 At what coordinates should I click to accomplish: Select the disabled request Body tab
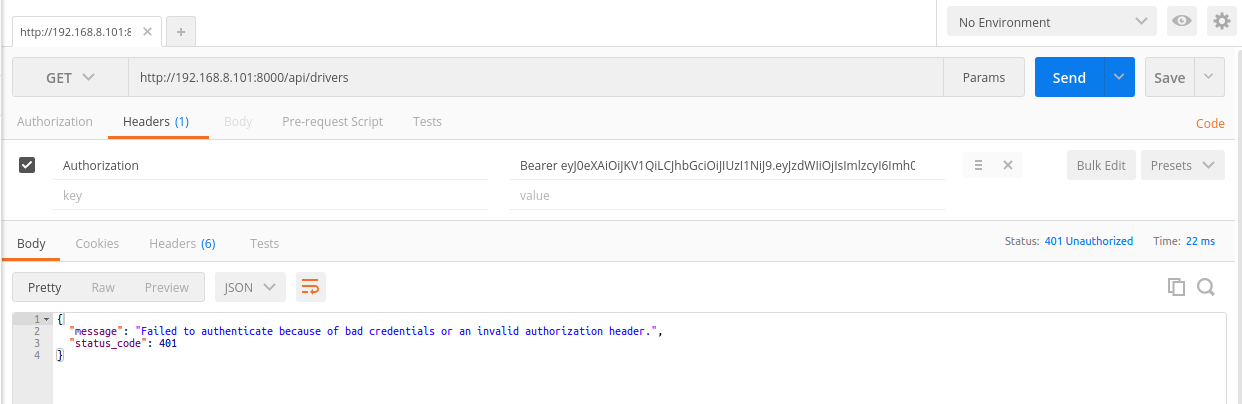coord(238,122)
